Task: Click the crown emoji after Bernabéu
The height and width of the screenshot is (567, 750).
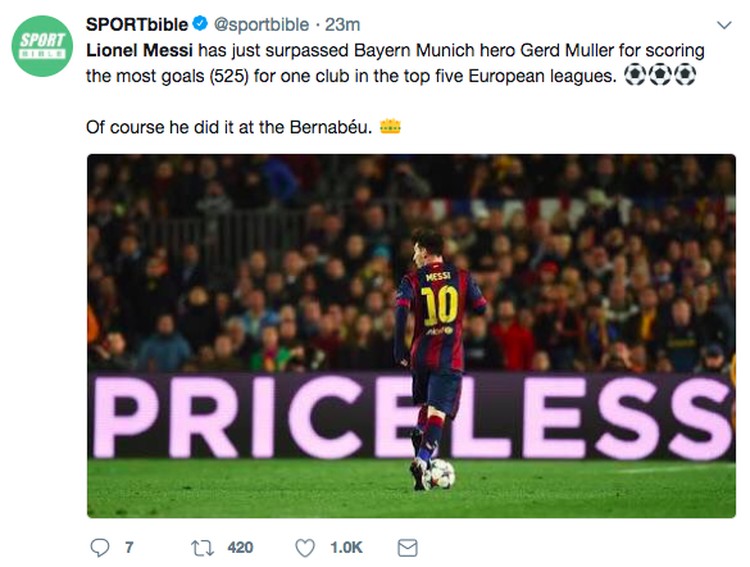Action: pyautogui.click(x=390, y=127)
